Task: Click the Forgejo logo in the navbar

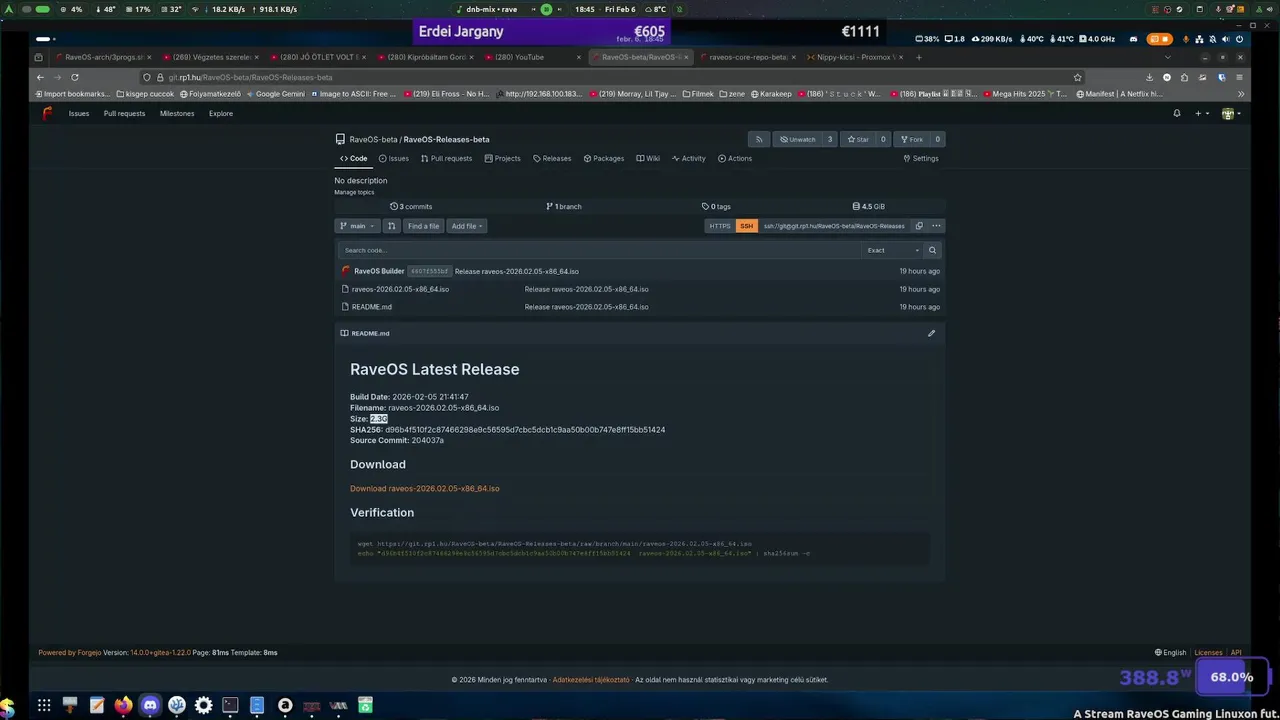Action: coord(47,113)
